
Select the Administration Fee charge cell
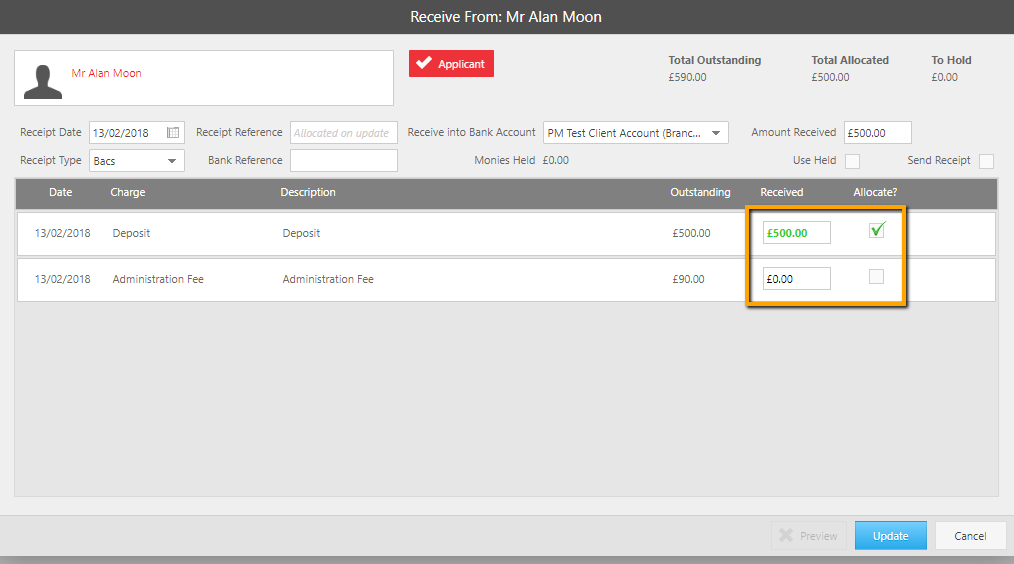[x=158, y=279]
